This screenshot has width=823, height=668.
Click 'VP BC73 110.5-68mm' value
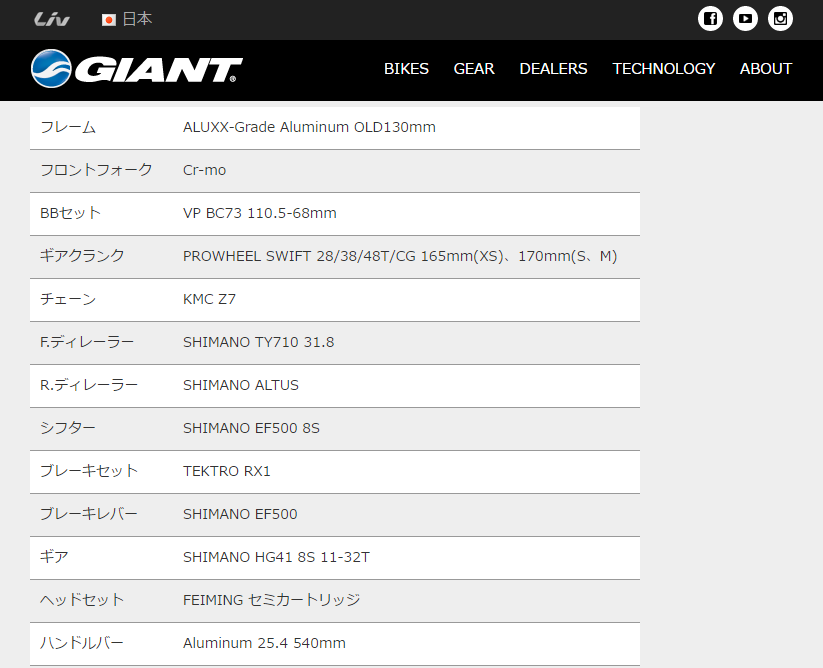(260, 213)
